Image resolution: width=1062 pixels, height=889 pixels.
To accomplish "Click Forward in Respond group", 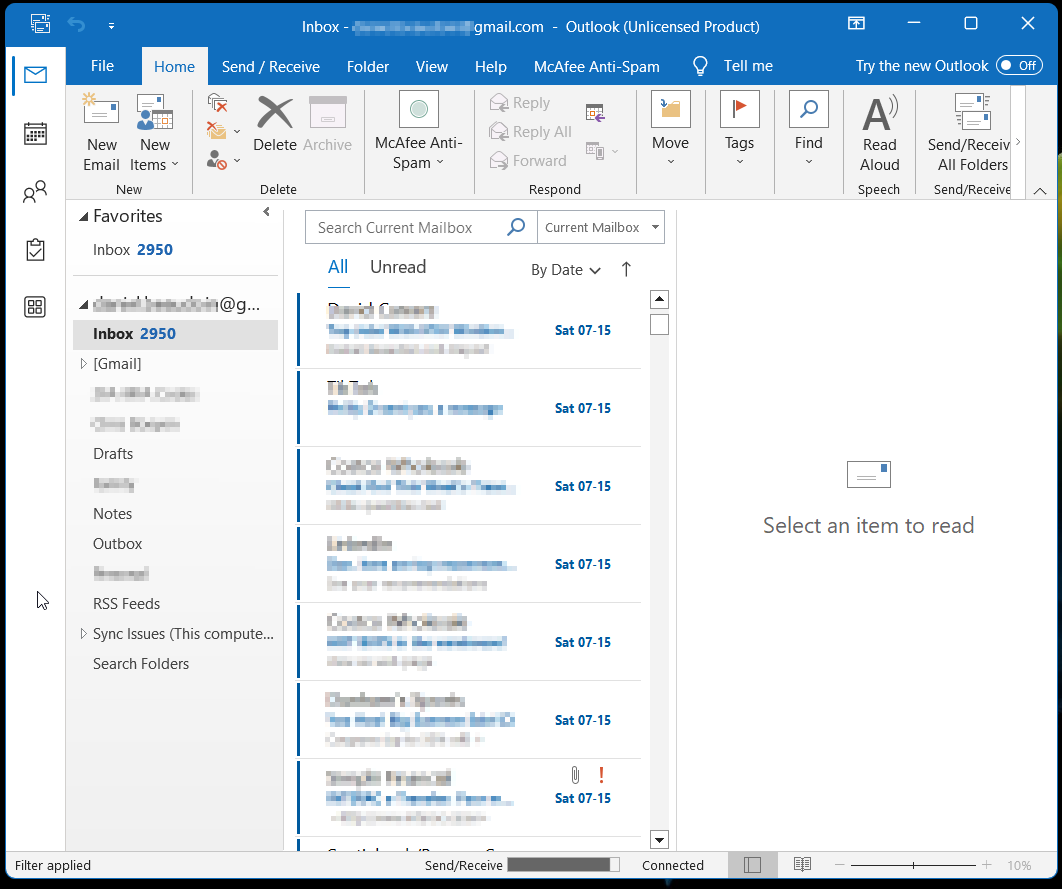I will point(528,160).
